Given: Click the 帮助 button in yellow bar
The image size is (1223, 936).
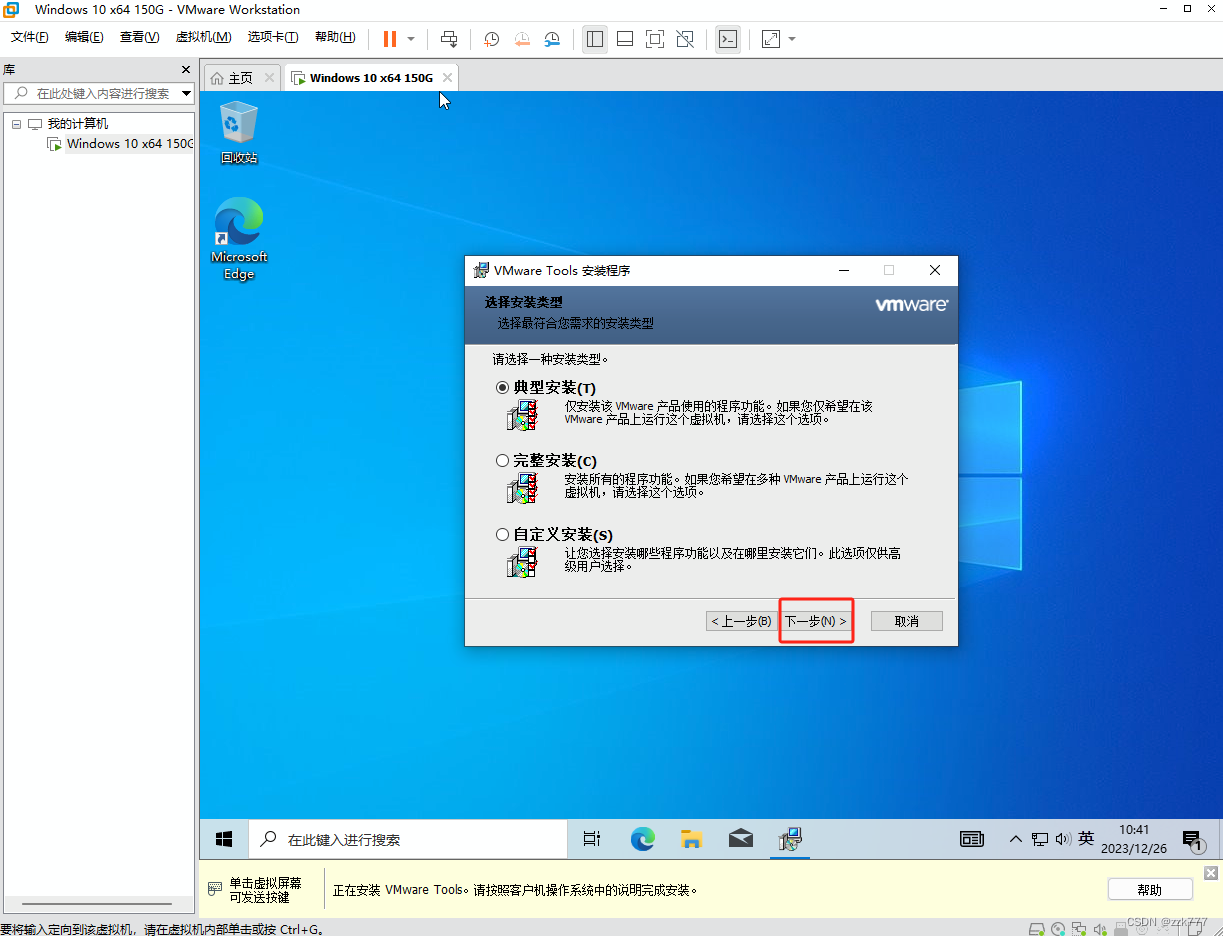Looking at the screenshot, I should point(1150,890).
